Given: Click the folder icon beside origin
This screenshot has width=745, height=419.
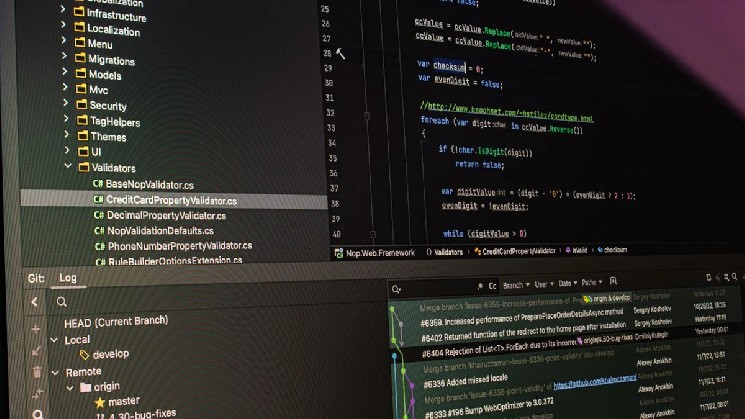Looking at the screenshot, I should pos(86,387).
